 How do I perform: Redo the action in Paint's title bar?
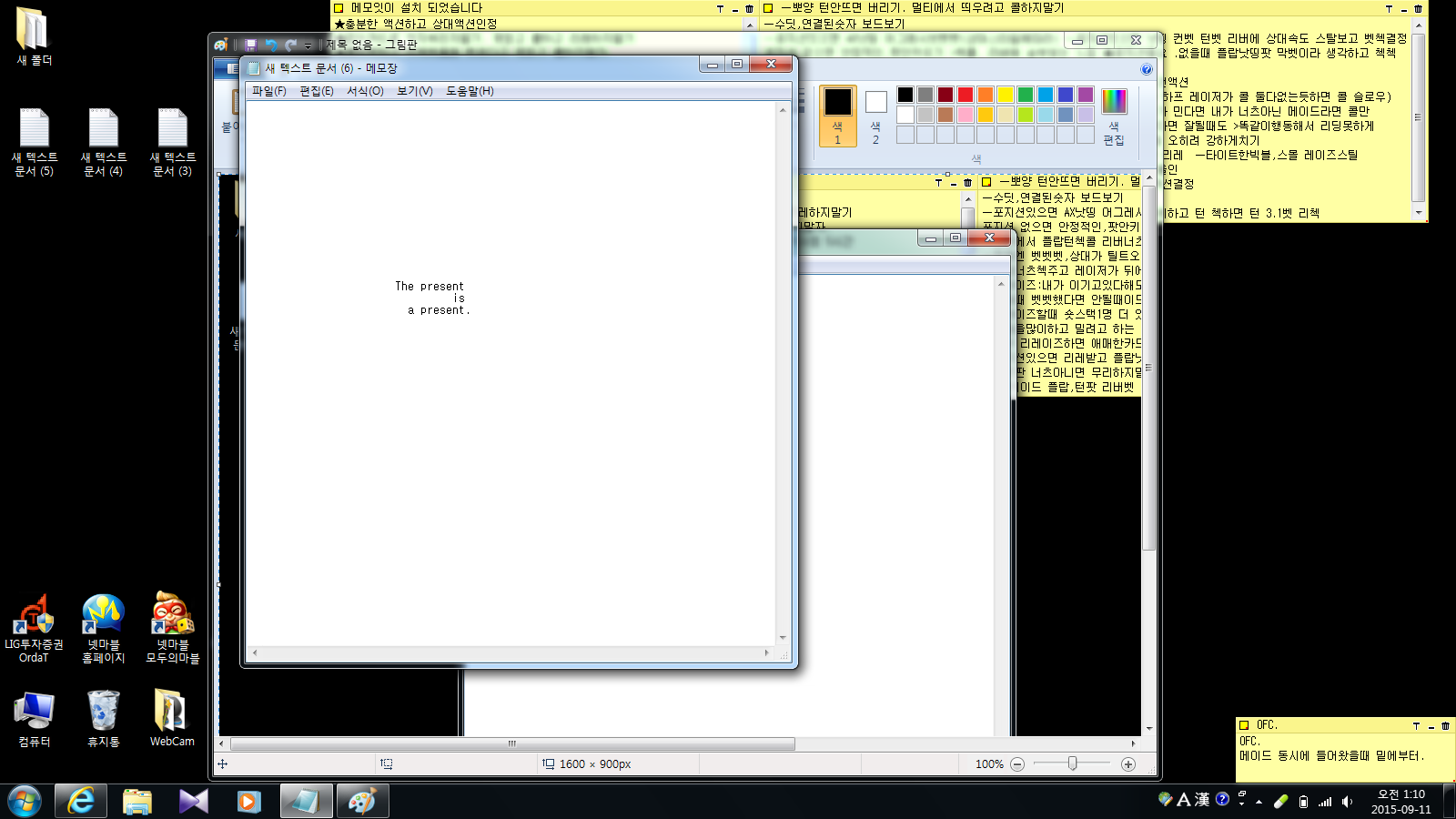[x=290, y=45]
